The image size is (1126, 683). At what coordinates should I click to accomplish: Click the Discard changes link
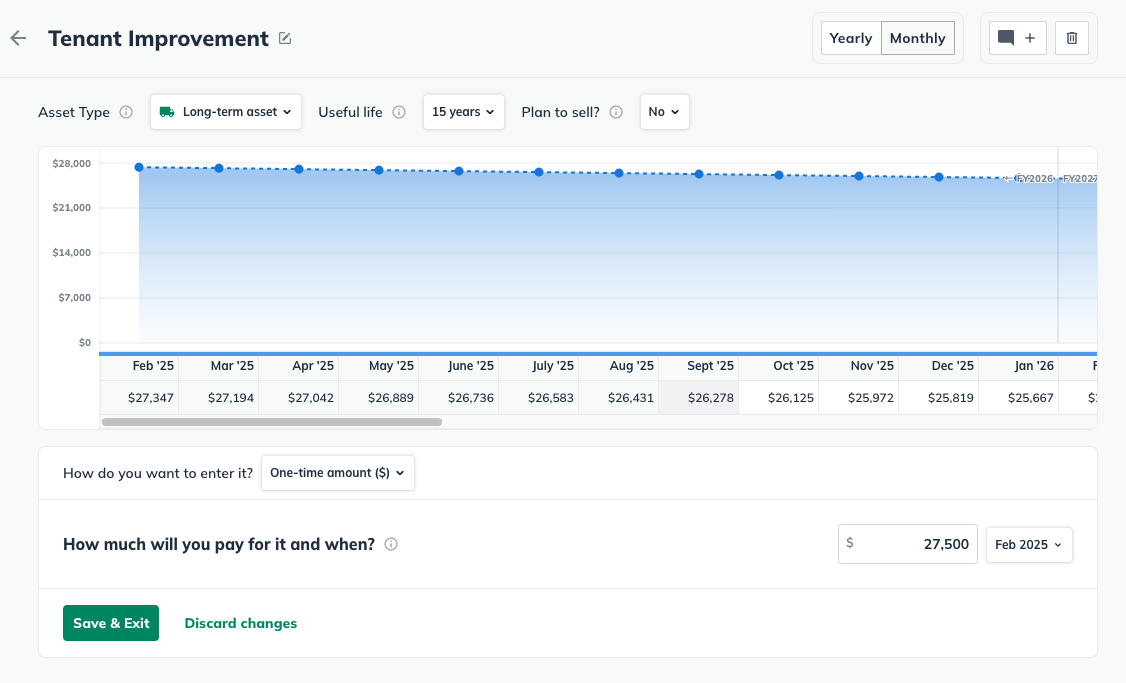click(241, 623)
